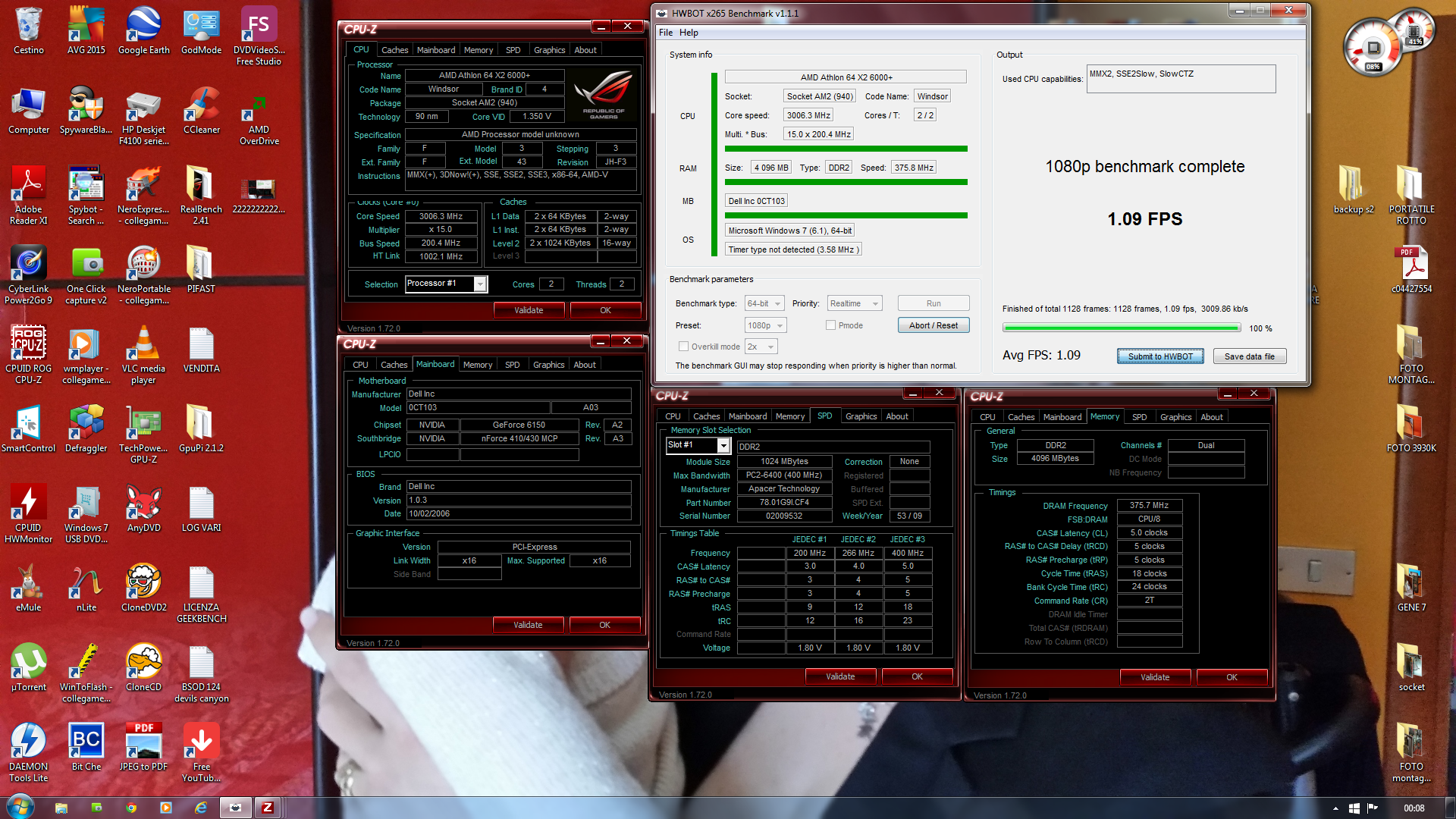The image size is (1456, 819).
Task: Open Defraggler desktop shortcut
Action: (x=86, y=429)
